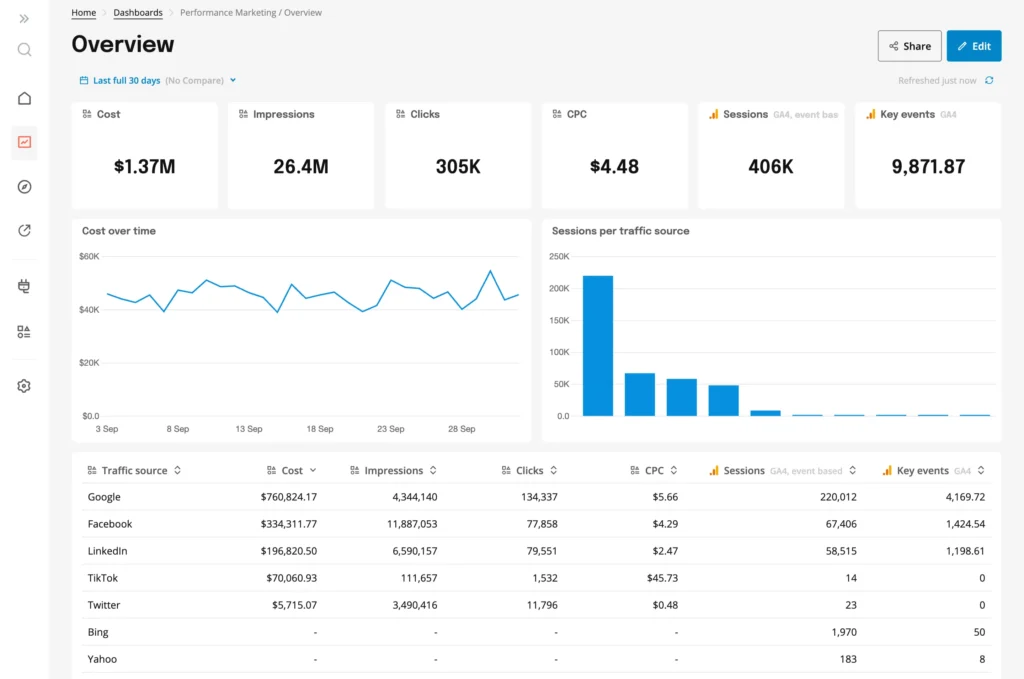Screen dimensions: 1024x679
Task: Open Settings with the gear icon
Action: click(23, 385)
